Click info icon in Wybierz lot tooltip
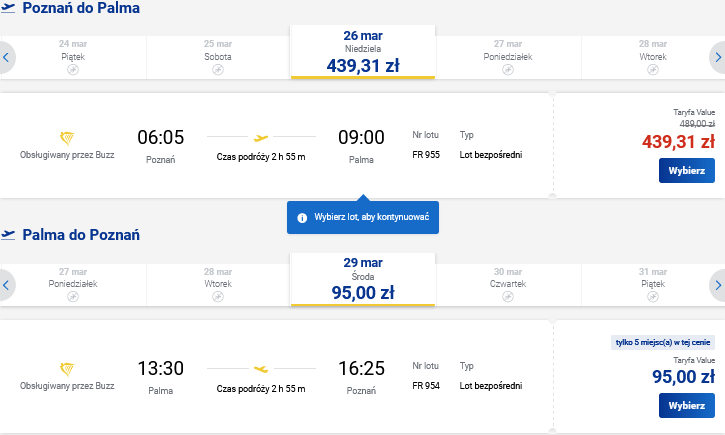The width and height of the screenshot is (725, 435). pyautogui.click(x=302, y=218)
